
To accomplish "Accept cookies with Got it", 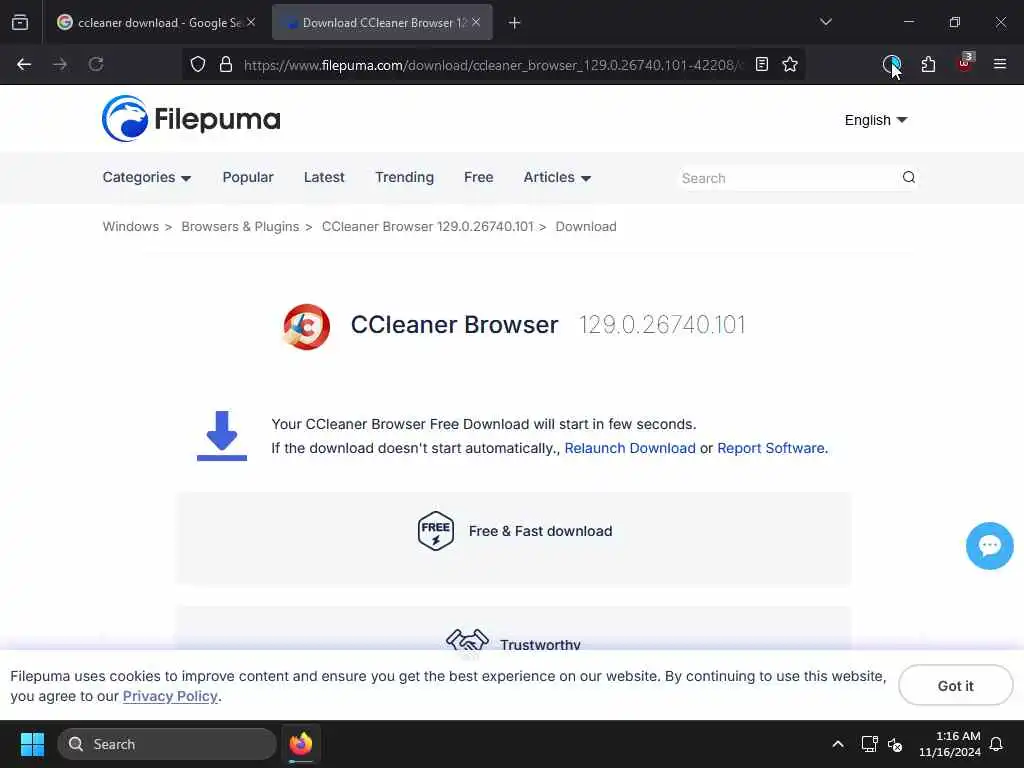I will [955, 686].
